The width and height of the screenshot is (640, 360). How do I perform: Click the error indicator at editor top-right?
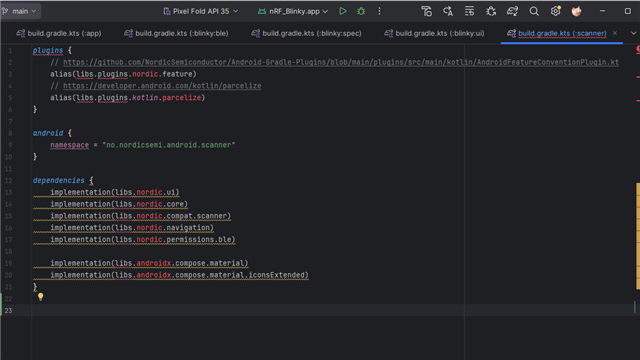pos(637,50)
